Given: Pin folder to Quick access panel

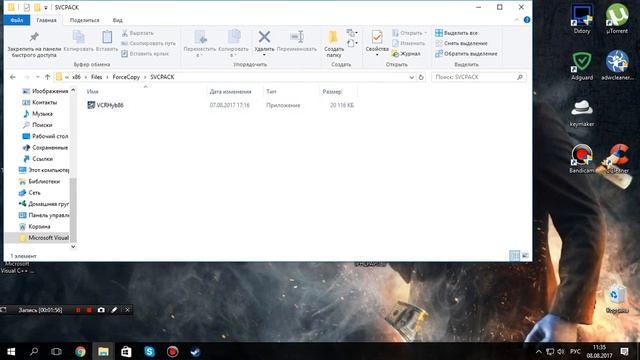Looking at the screenshot, I should tap(34, 44).
